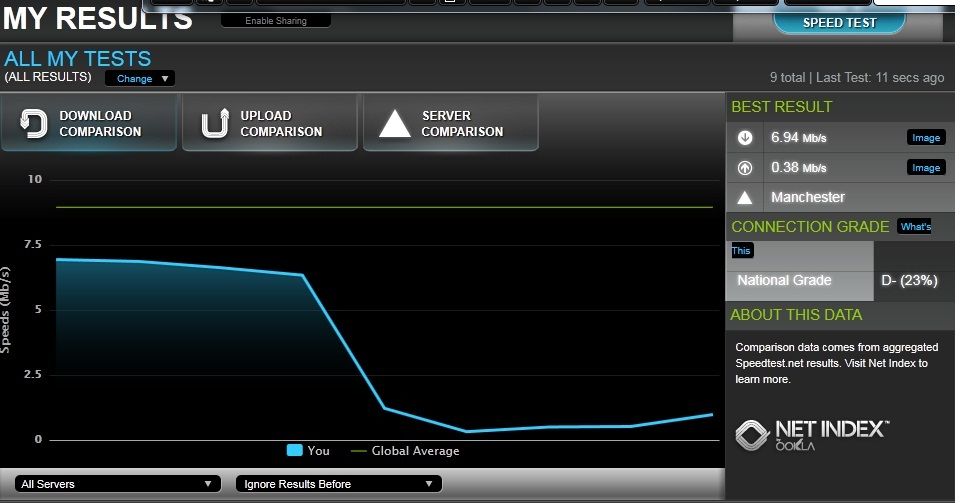
Task: Click the What's This connection grade link
Action: pos(915,226)
